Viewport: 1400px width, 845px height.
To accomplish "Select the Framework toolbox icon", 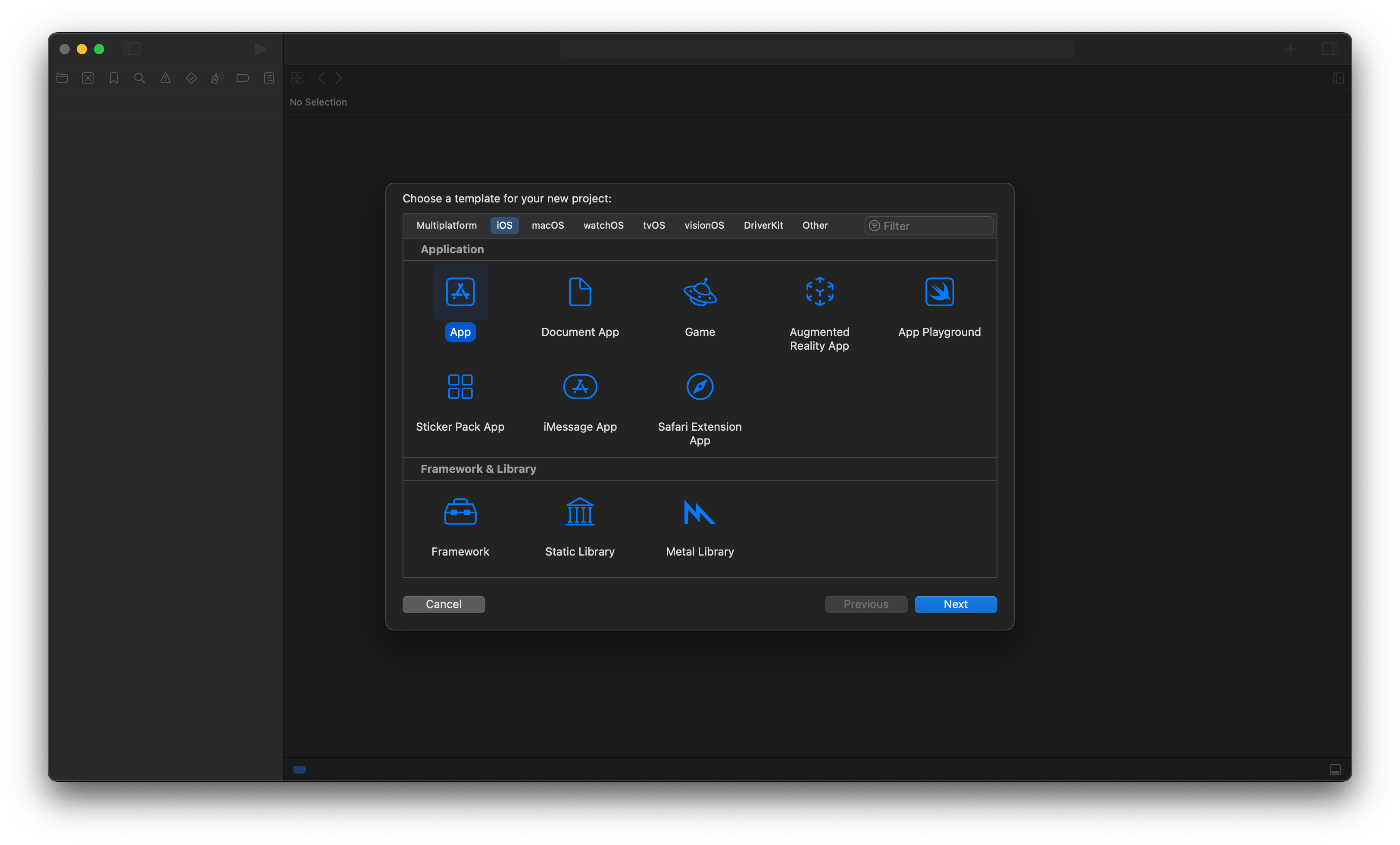I will (460, 512).
